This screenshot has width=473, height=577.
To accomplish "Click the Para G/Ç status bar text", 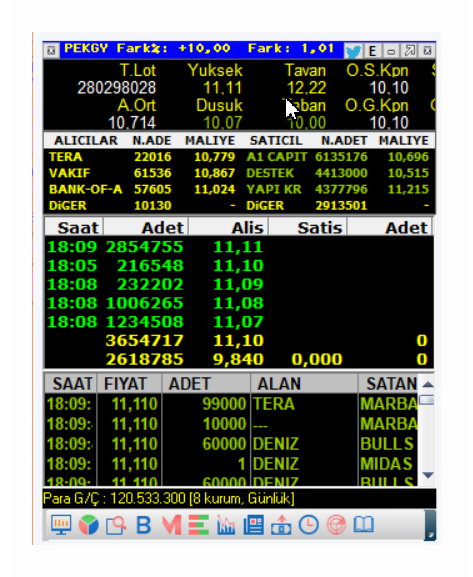I will [x=169, y=499].
